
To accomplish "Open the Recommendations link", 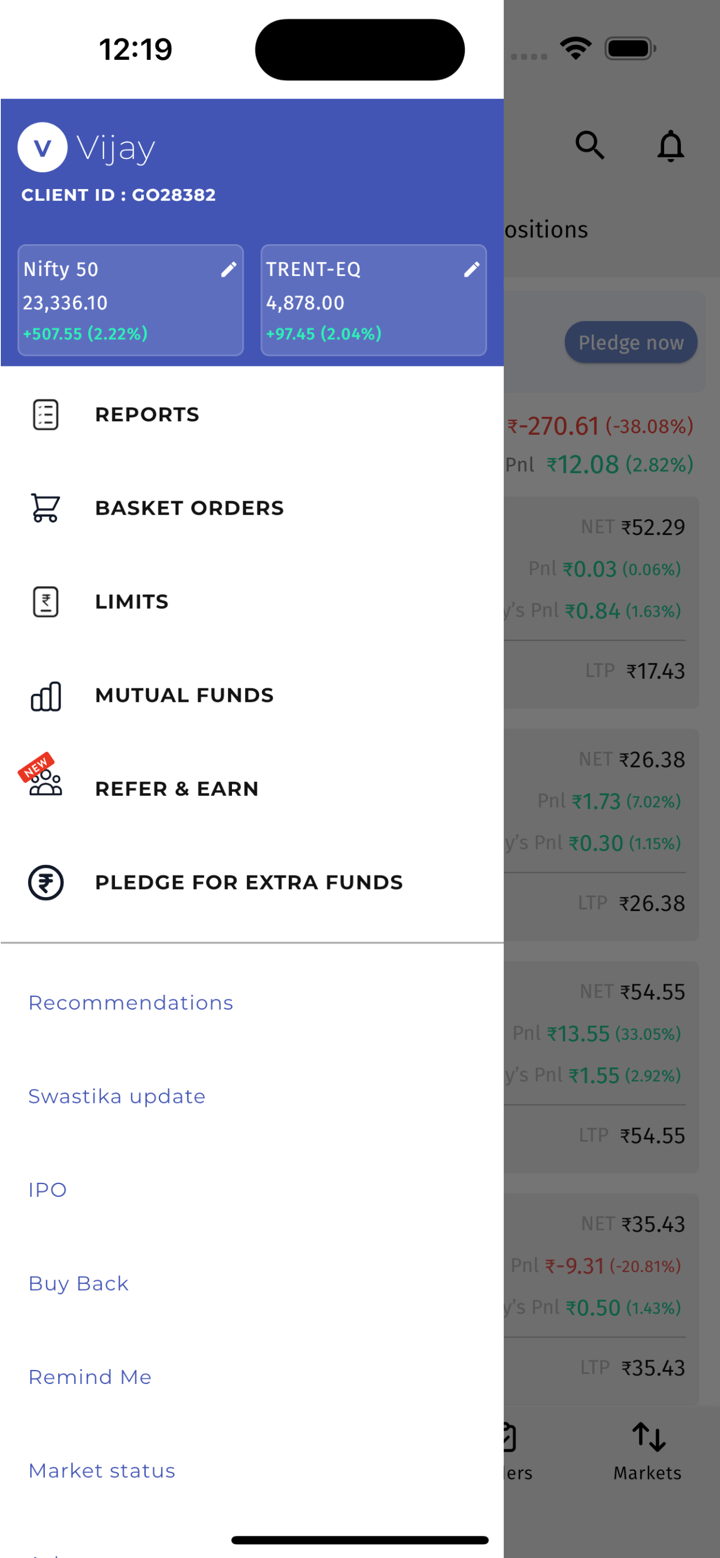I will (x=130, y=1003).
